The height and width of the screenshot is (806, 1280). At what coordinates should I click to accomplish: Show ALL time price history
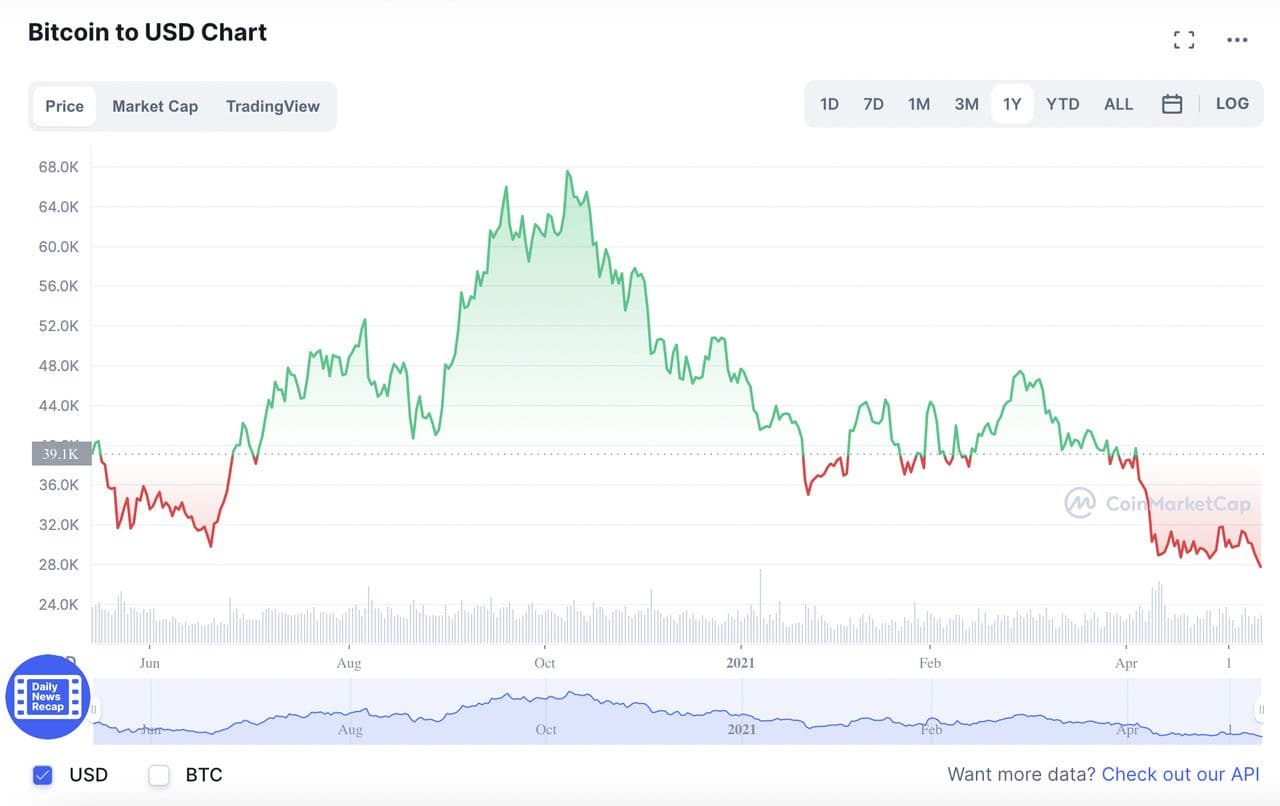(x=1118, y=104)
